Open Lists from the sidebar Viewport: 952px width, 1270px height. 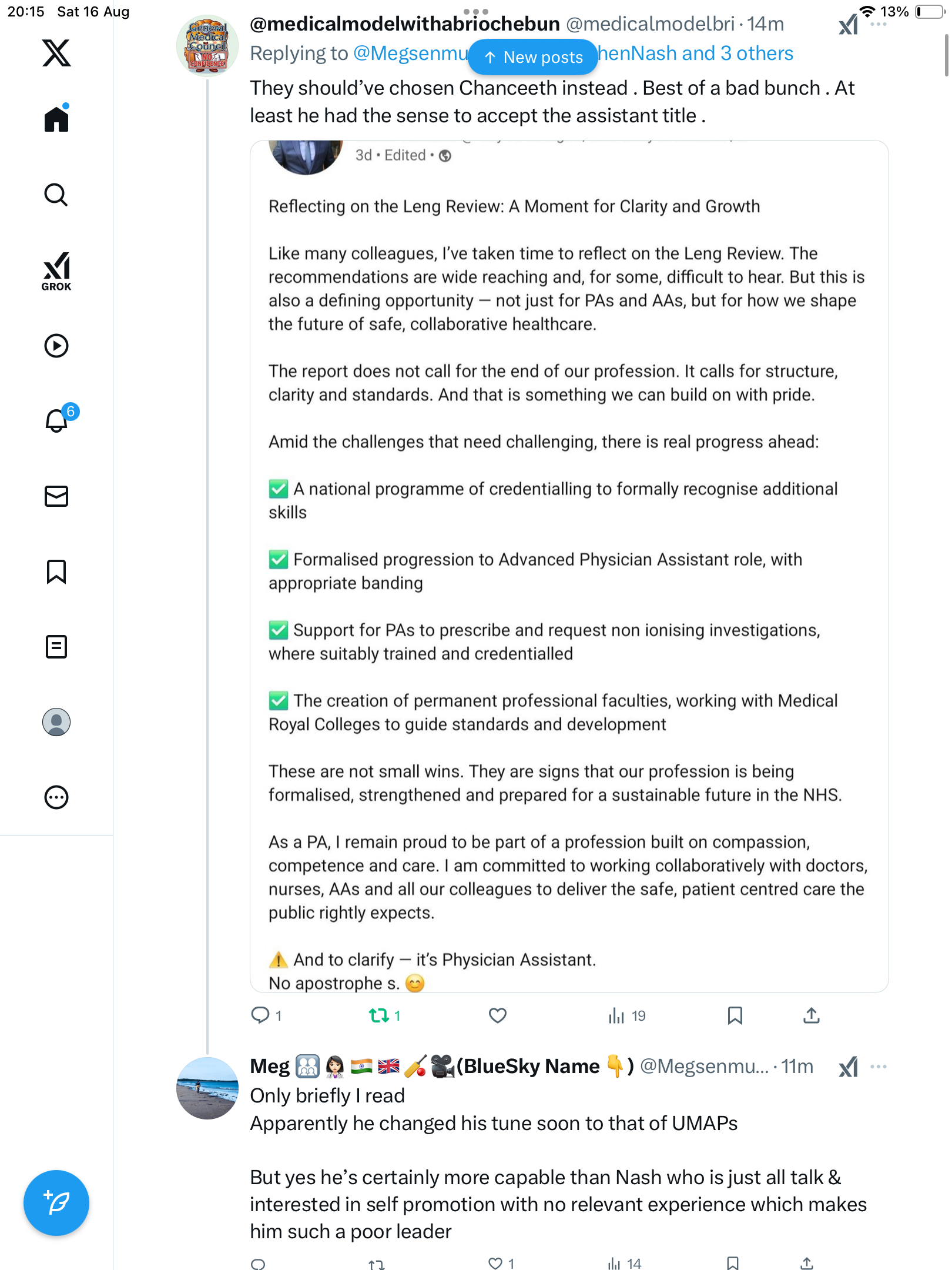56,647
